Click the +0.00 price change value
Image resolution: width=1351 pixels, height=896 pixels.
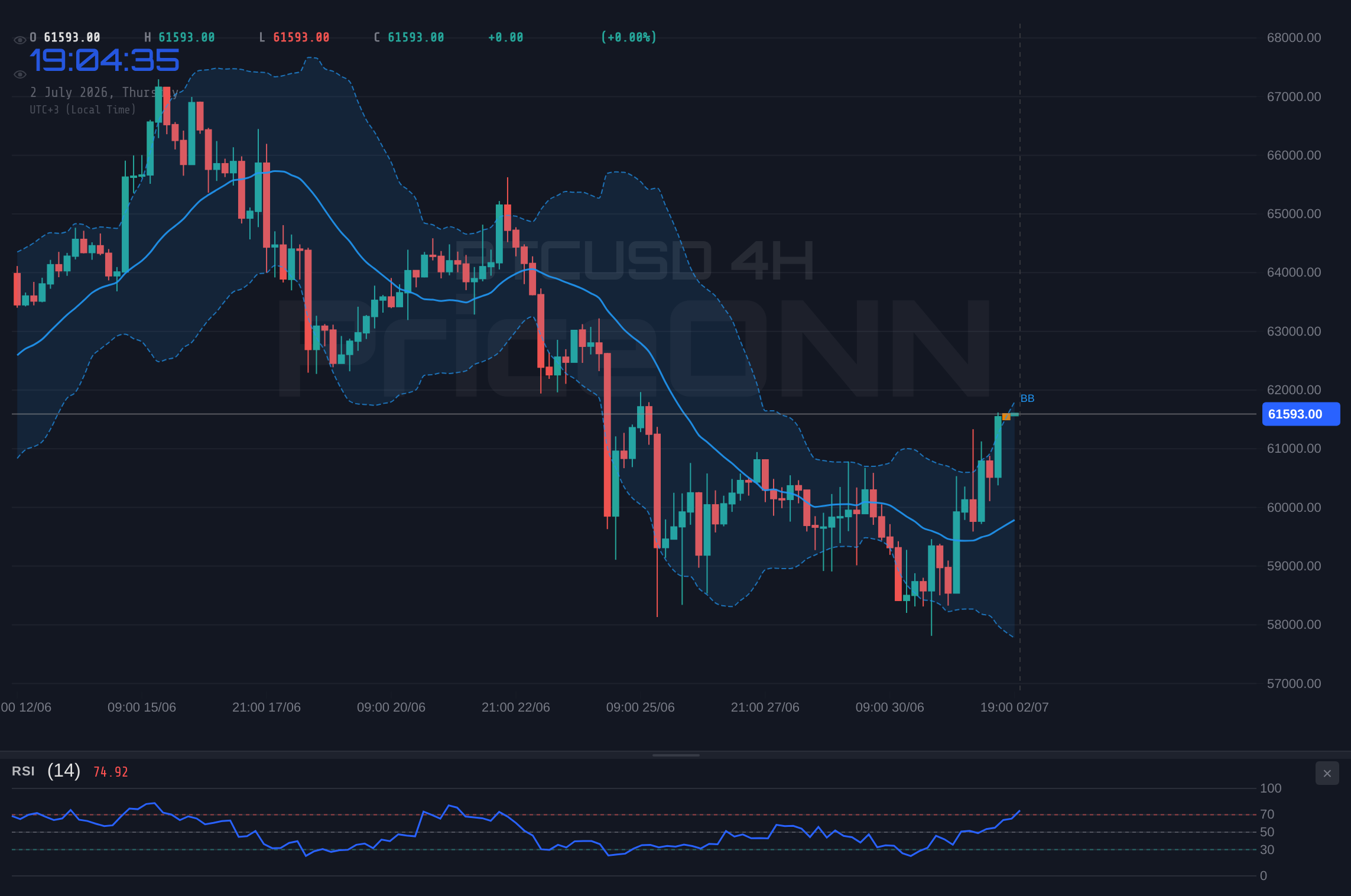pos(506,37)
